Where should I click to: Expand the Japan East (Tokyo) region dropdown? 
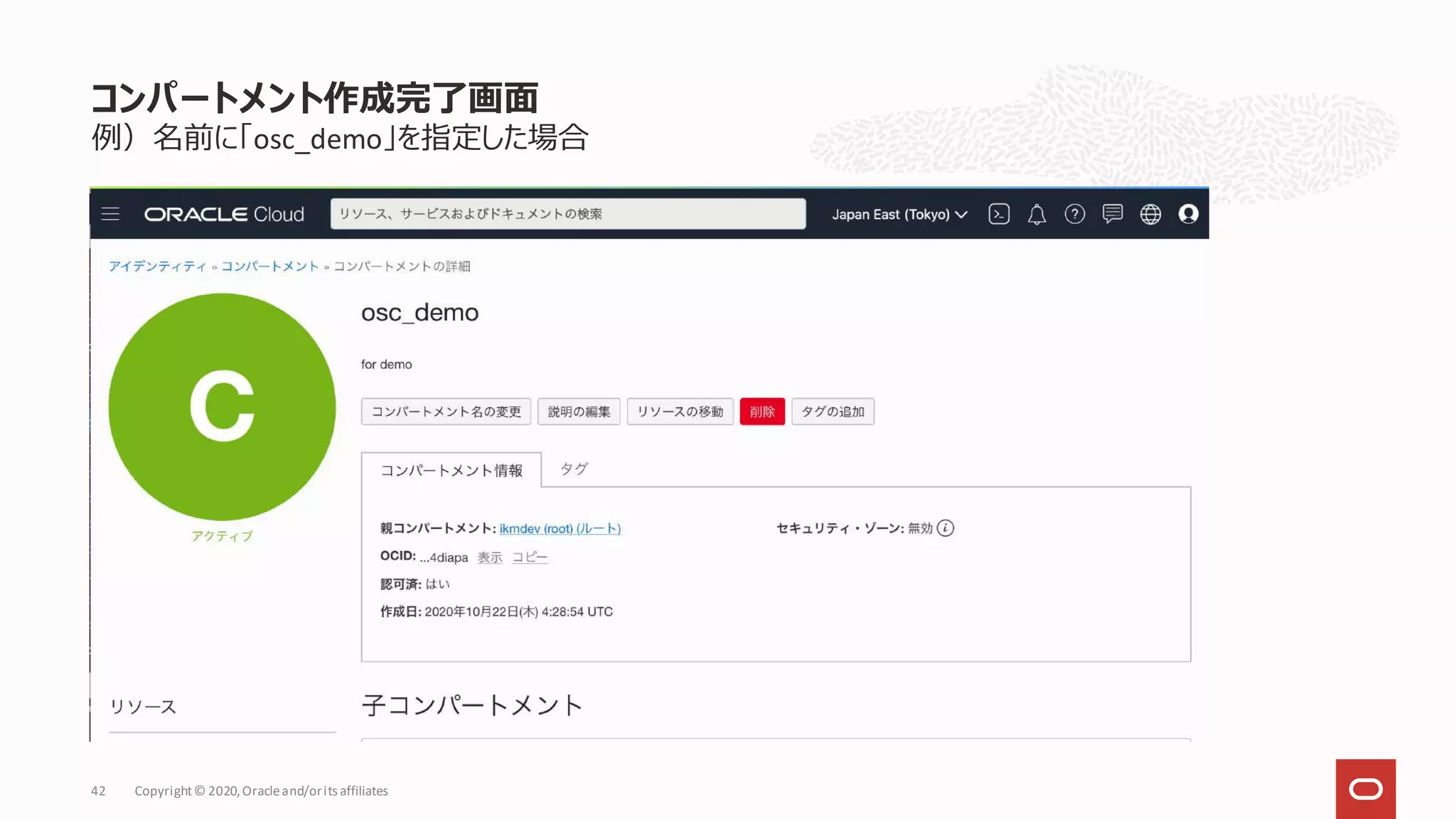click(899, 214)
